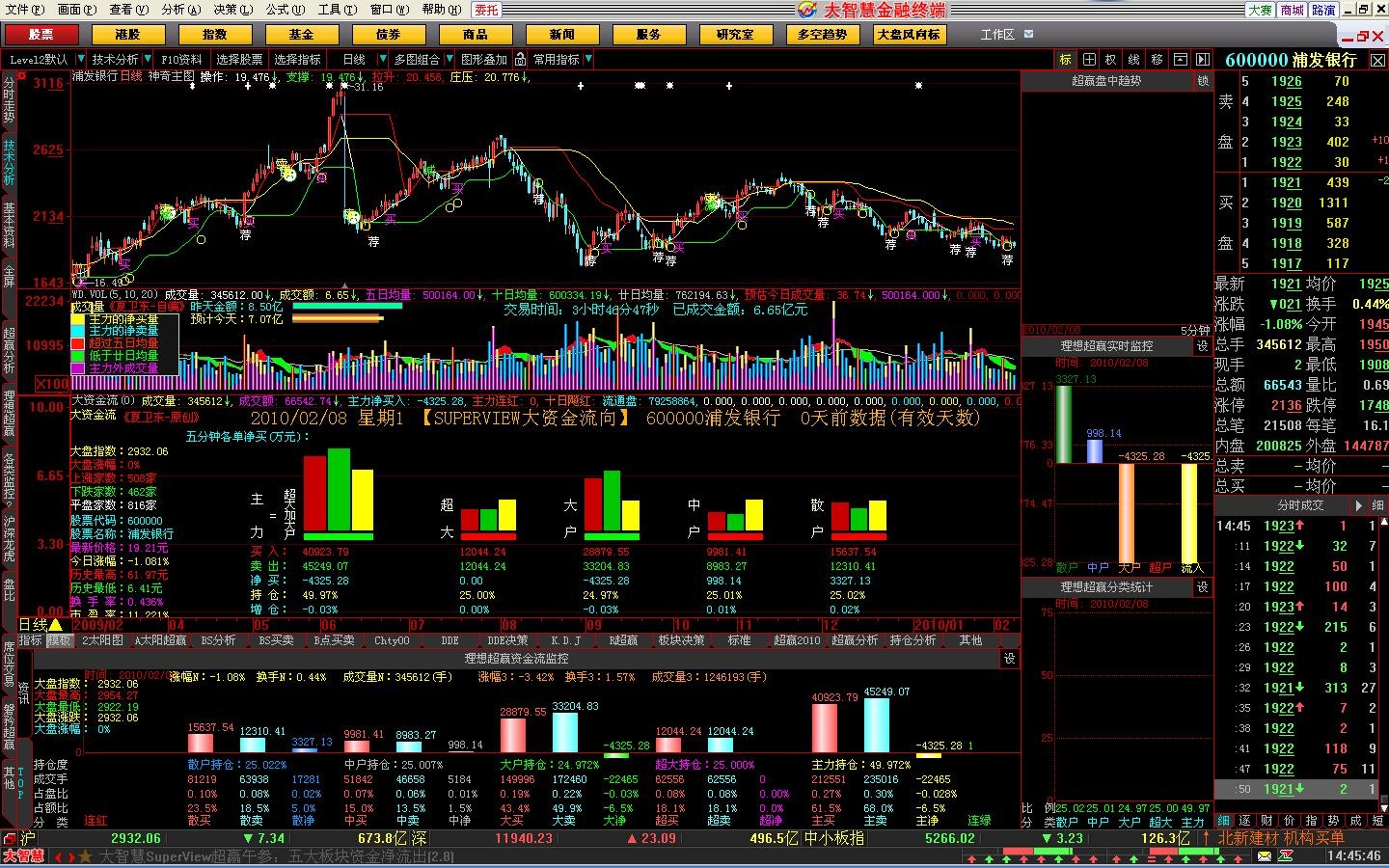The image size is (1389, 868).
Task: Toggle the 模板 template mode button
Action: click(x=60, y=640)
